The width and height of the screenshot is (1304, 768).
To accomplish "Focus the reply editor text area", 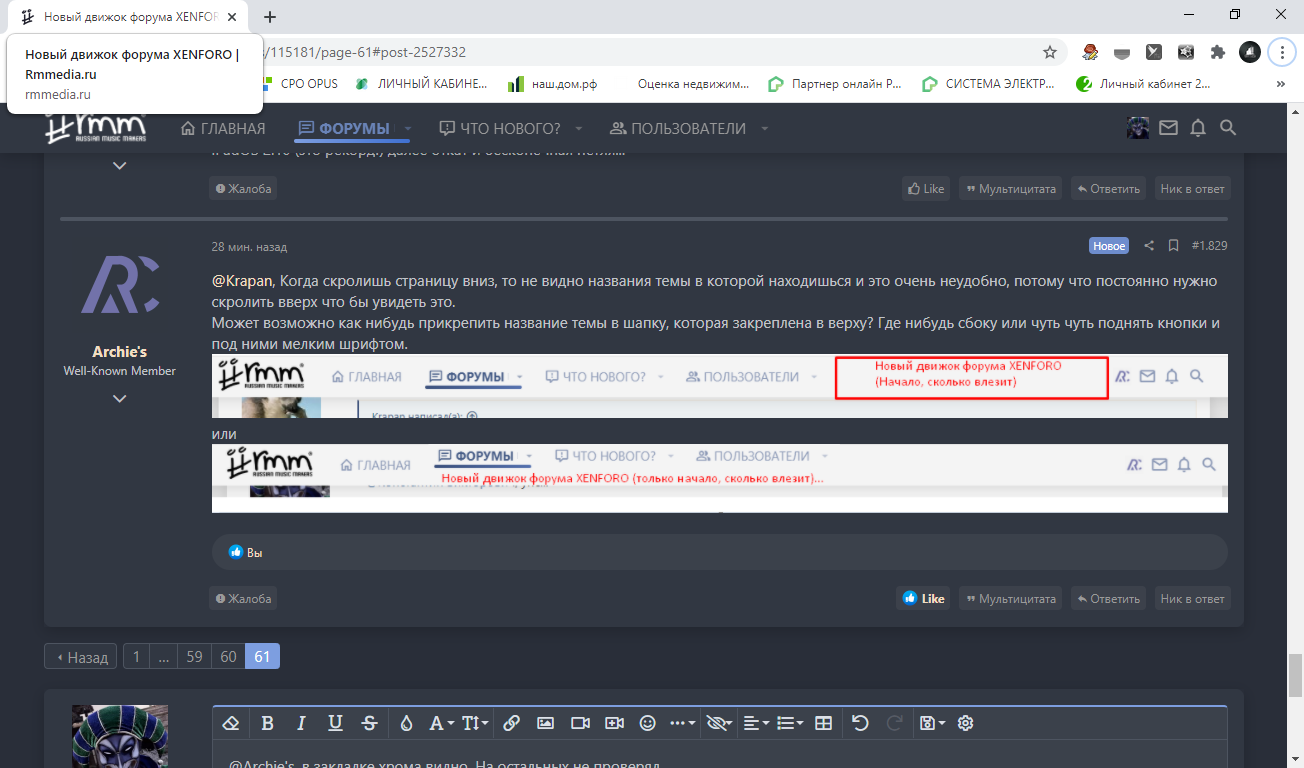I will pos(720,755).
